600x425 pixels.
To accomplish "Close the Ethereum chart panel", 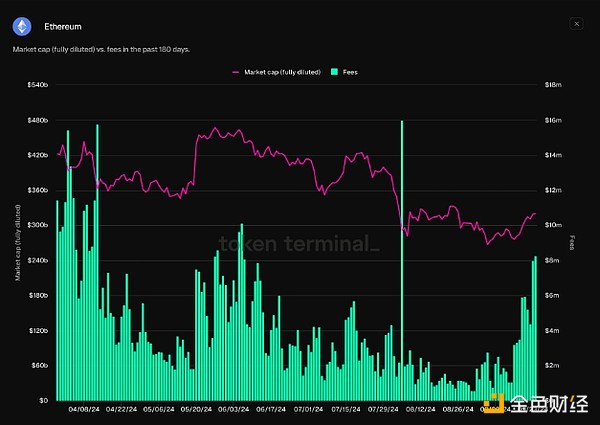I will [x=575, y=23].
